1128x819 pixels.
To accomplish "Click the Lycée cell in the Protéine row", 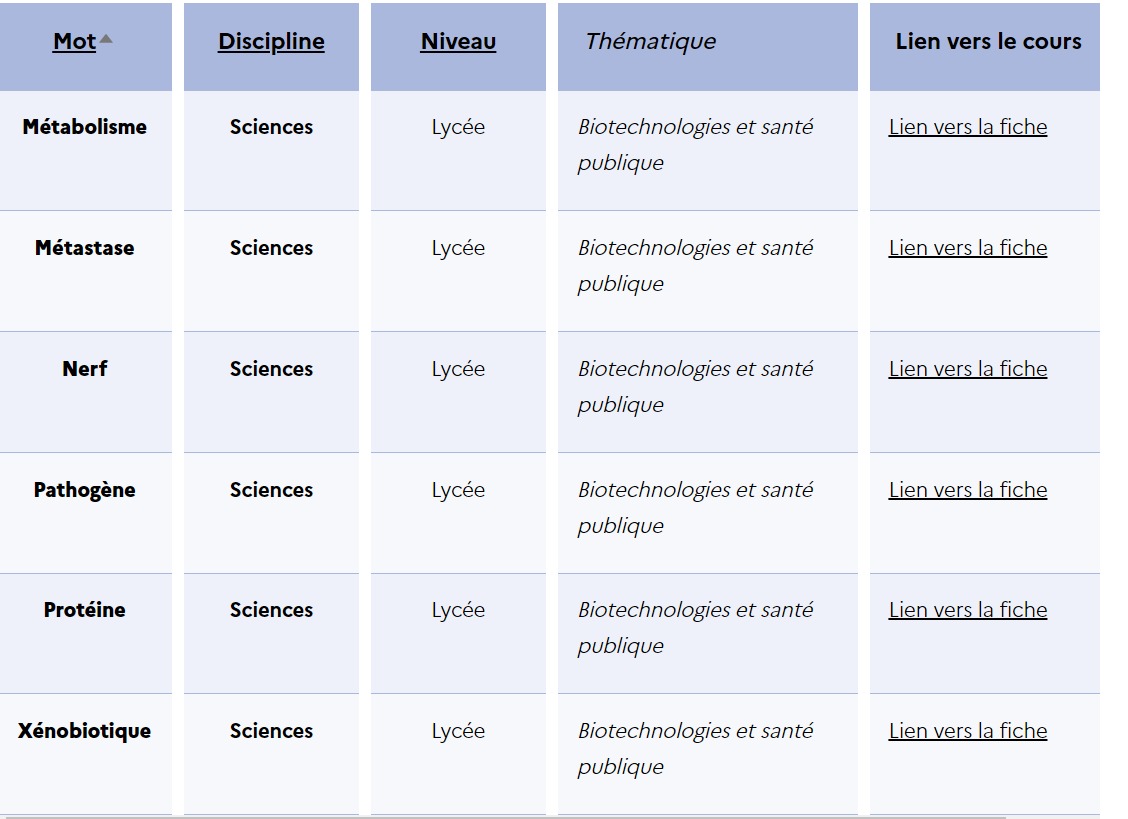I will pos(458,610).
